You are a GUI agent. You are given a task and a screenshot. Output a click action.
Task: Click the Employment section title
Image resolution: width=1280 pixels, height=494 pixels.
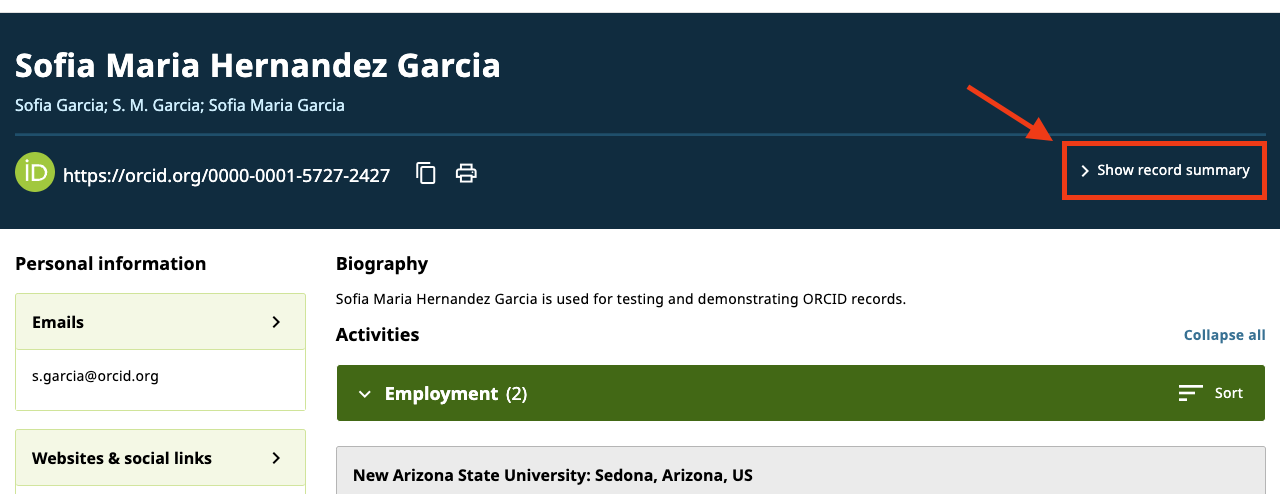[x=441, y=394]
